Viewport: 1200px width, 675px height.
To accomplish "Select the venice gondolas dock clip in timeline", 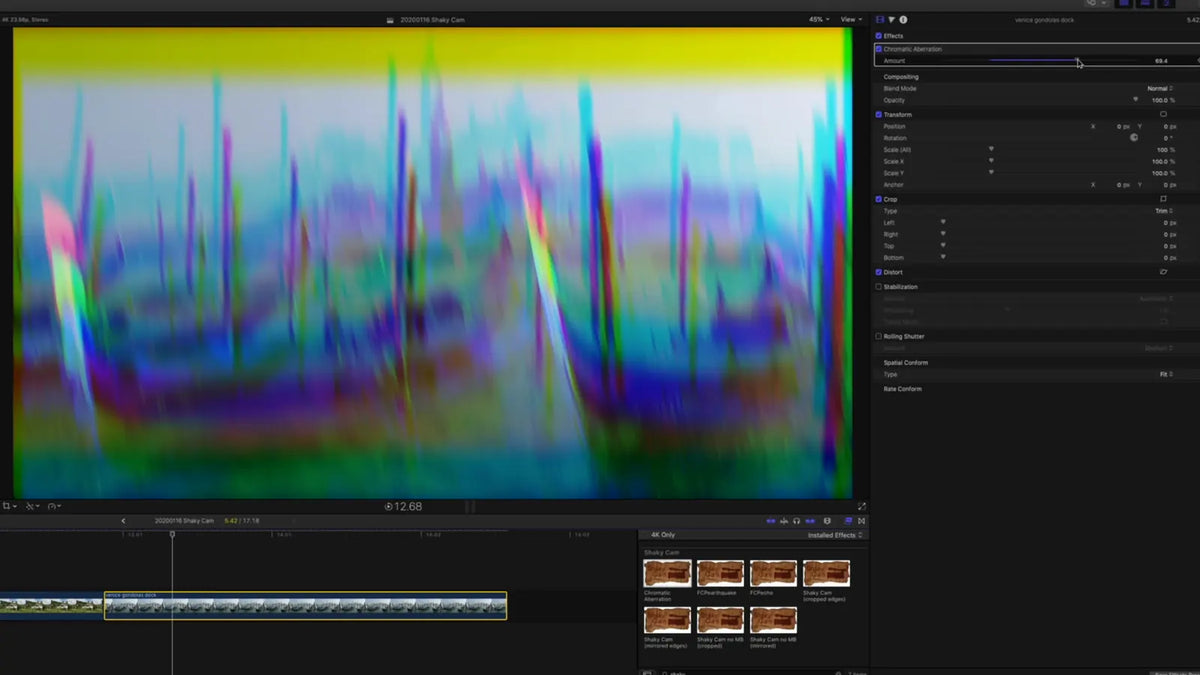I will coord(305,606).
